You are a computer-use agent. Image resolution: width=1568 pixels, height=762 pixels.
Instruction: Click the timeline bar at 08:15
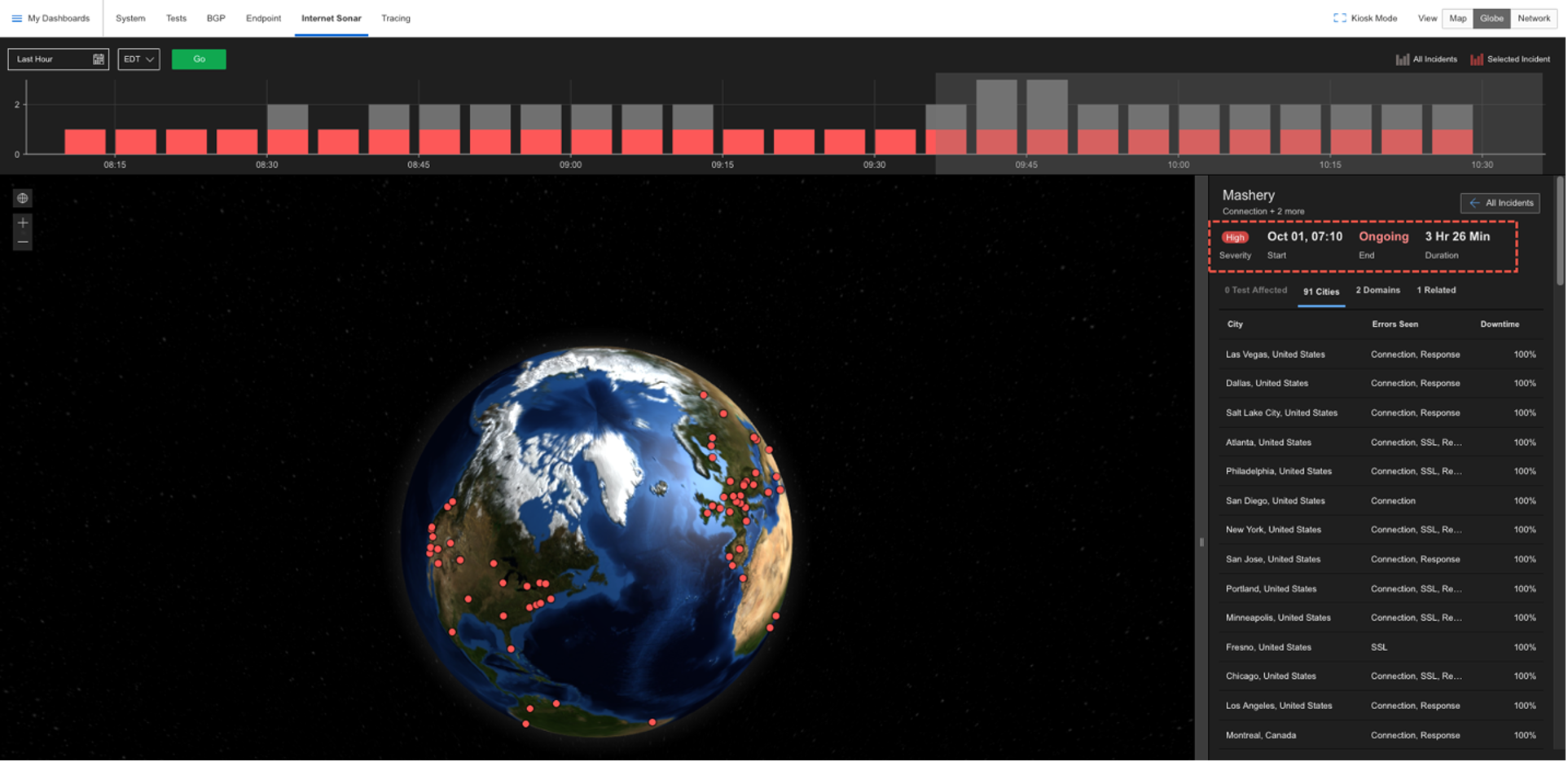[x=135, y=142]
